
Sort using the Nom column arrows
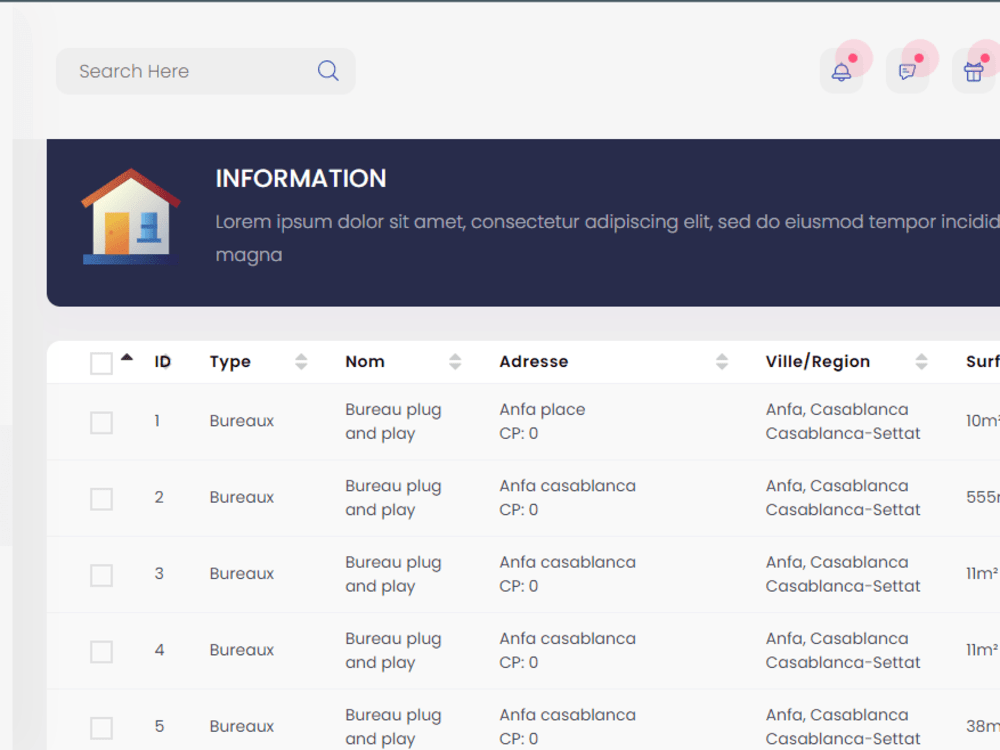point(455,362)
